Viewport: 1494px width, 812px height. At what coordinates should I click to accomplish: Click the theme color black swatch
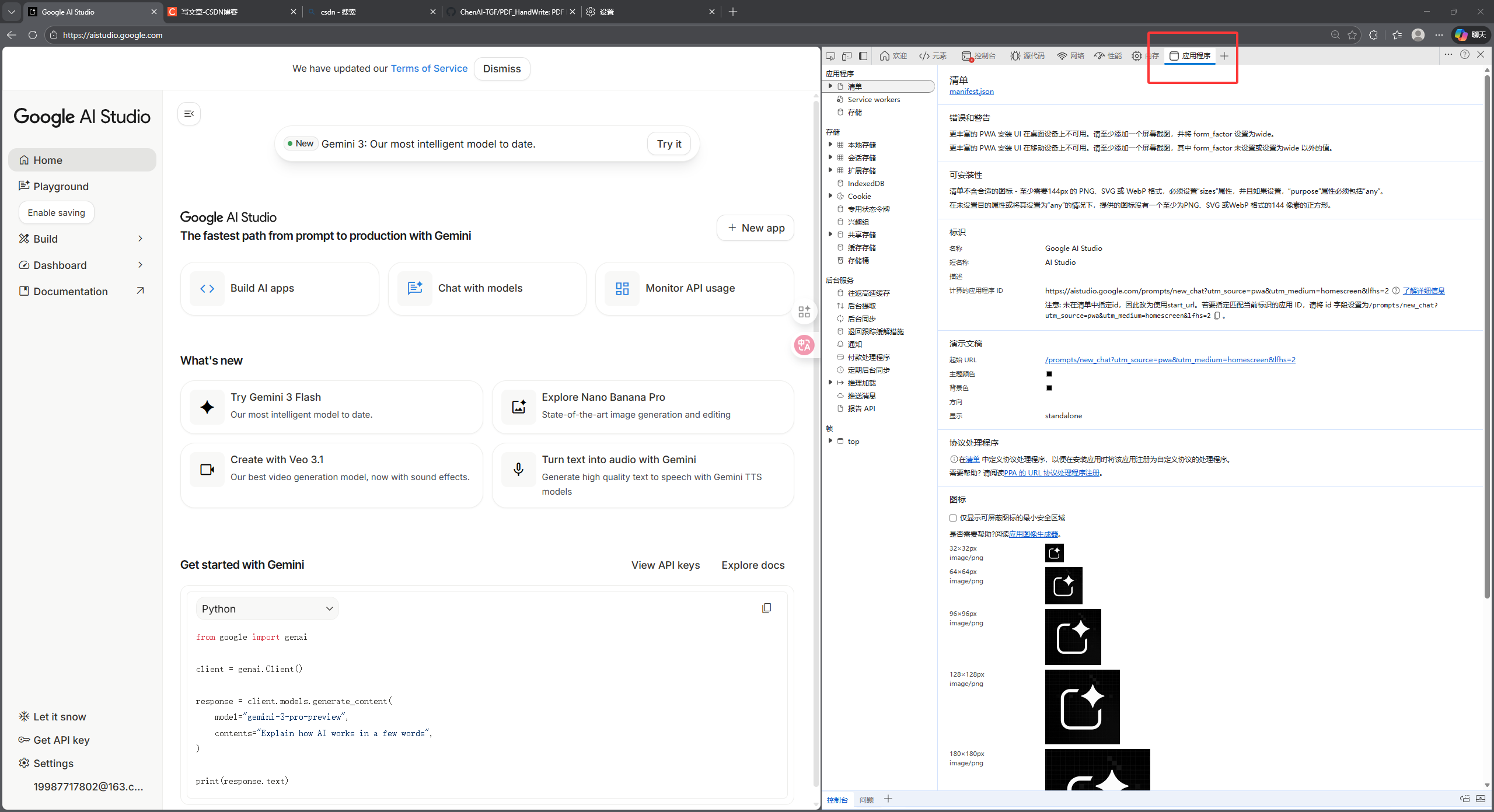pos(1049,374)
